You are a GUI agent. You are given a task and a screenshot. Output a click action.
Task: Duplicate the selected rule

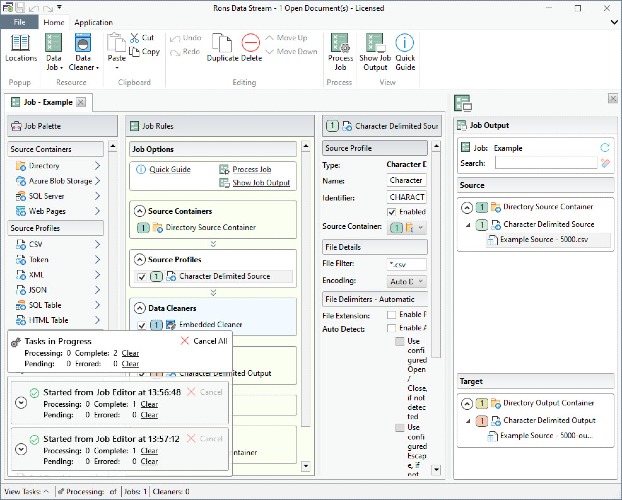[222, 48]
